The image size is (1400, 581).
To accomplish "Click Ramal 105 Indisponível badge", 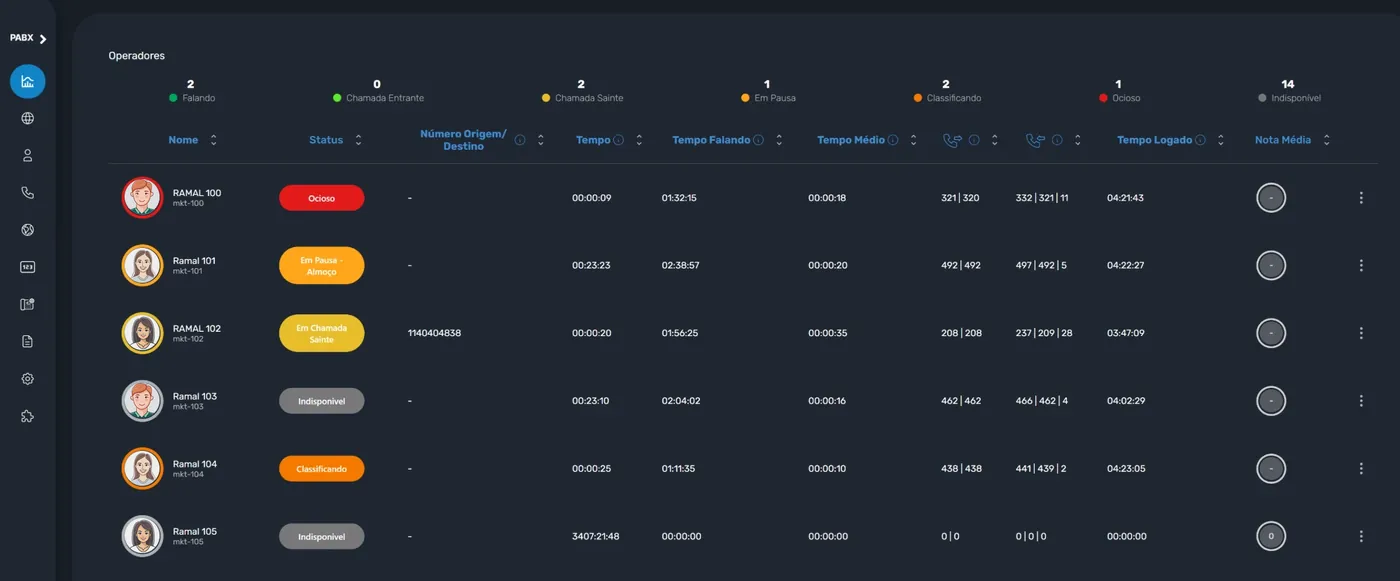I will (x=322, y=536).
